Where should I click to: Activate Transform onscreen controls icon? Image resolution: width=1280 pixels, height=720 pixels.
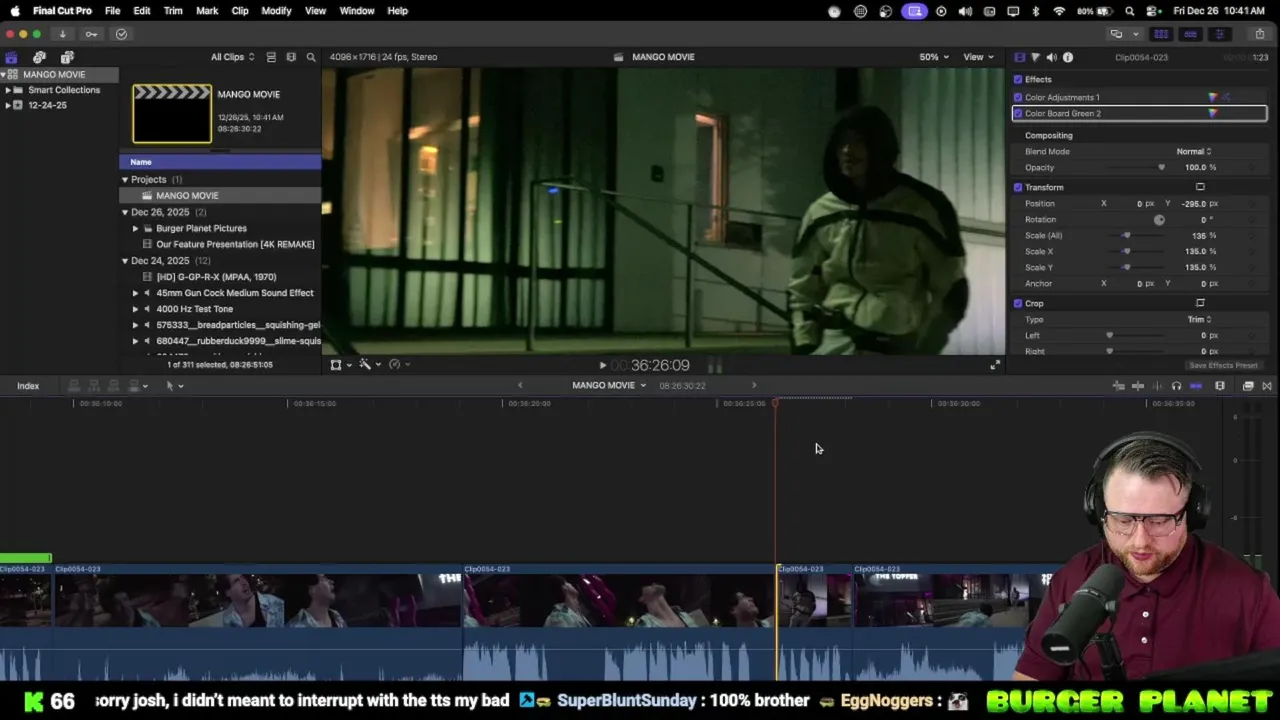coord(1200,187)
